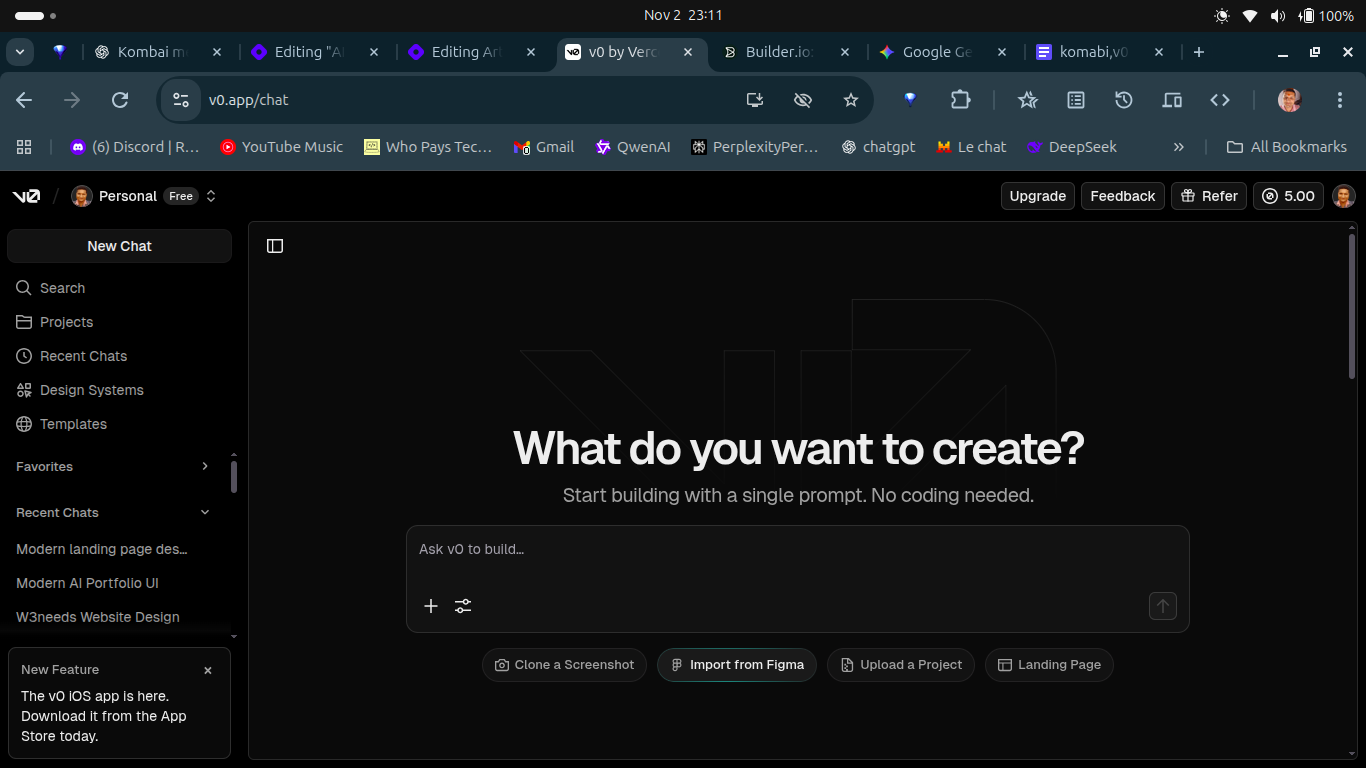Click the Upload a Project button
This screenshot has width=1366, height=768.
901,665
